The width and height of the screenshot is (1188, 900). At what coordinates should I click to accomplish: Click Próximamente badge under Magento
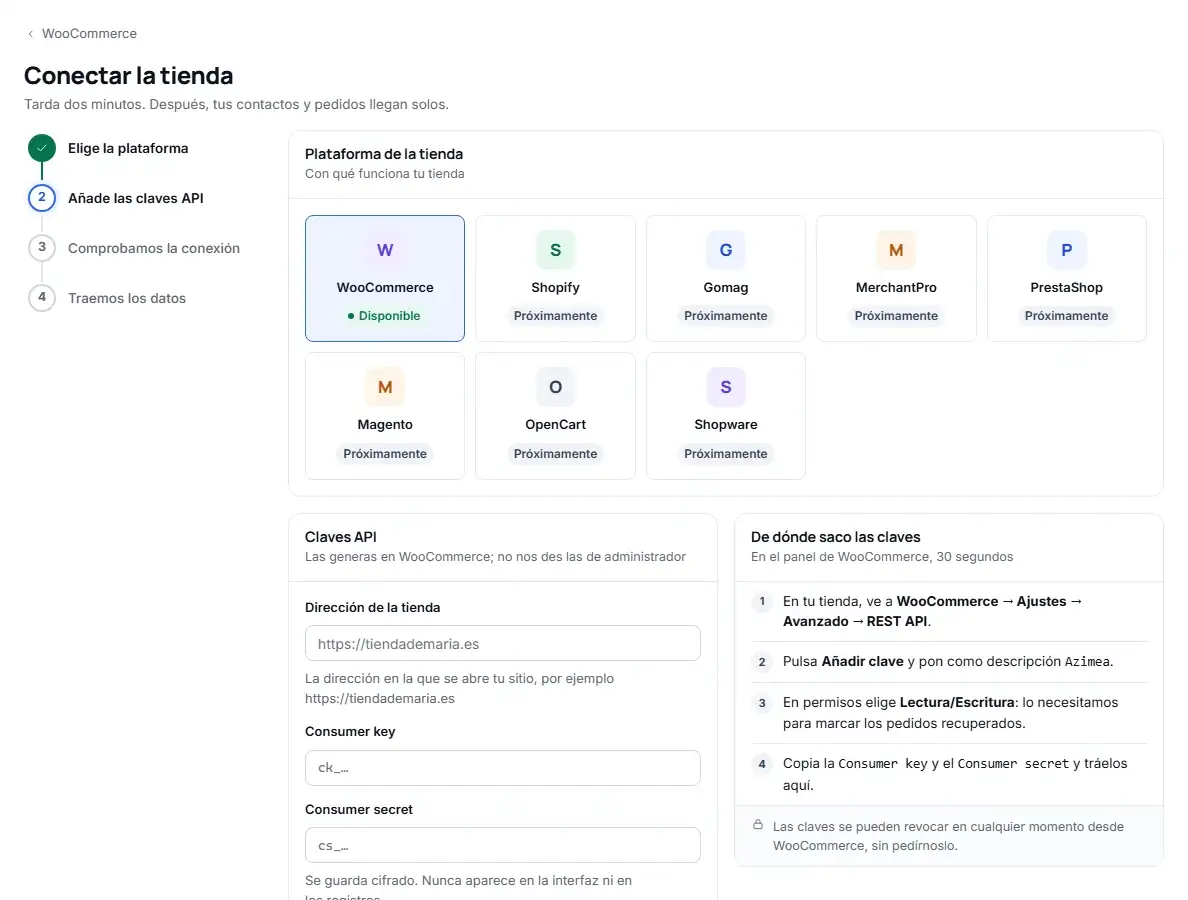(385, 454)
